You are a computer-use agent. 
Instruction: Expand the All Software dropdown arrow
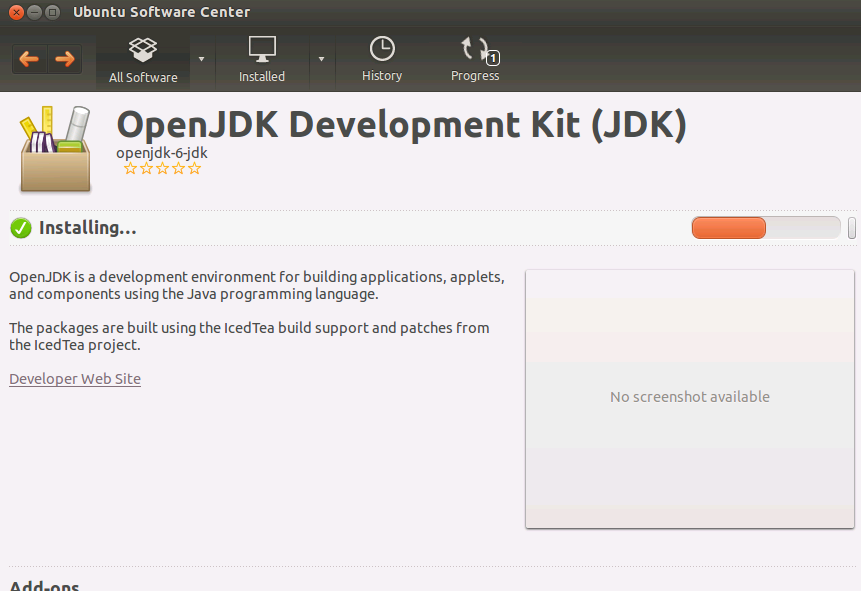(x=202, y=59)
